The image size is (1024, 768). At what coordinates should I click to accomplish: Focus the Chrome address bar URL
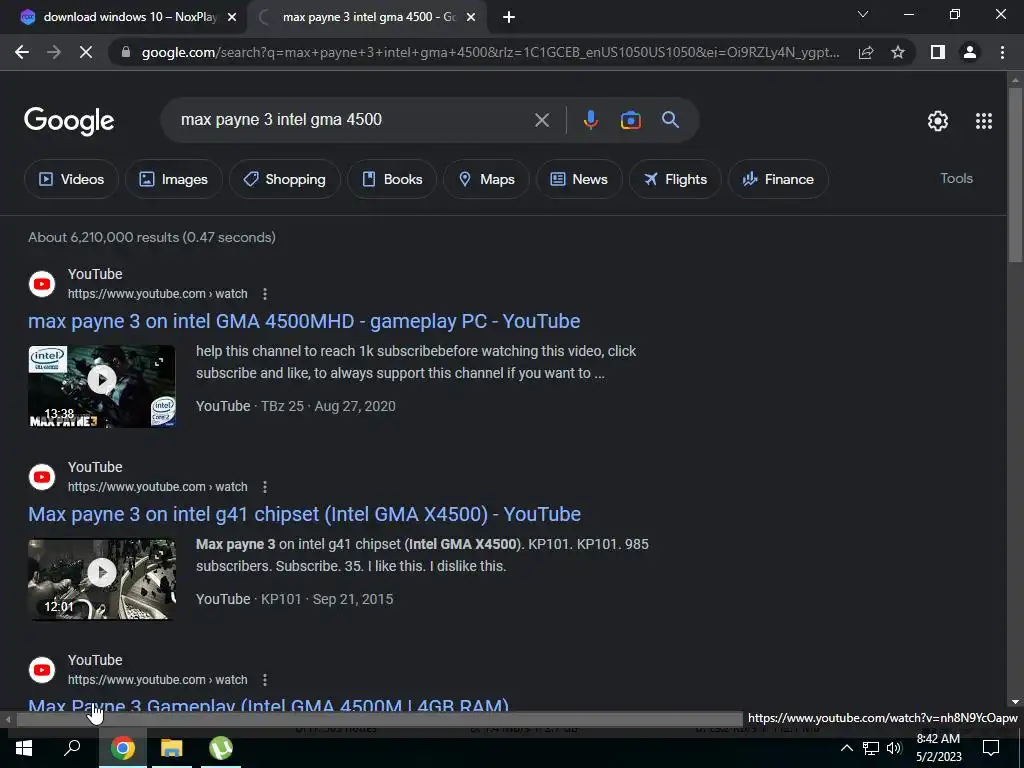[490, 52]
